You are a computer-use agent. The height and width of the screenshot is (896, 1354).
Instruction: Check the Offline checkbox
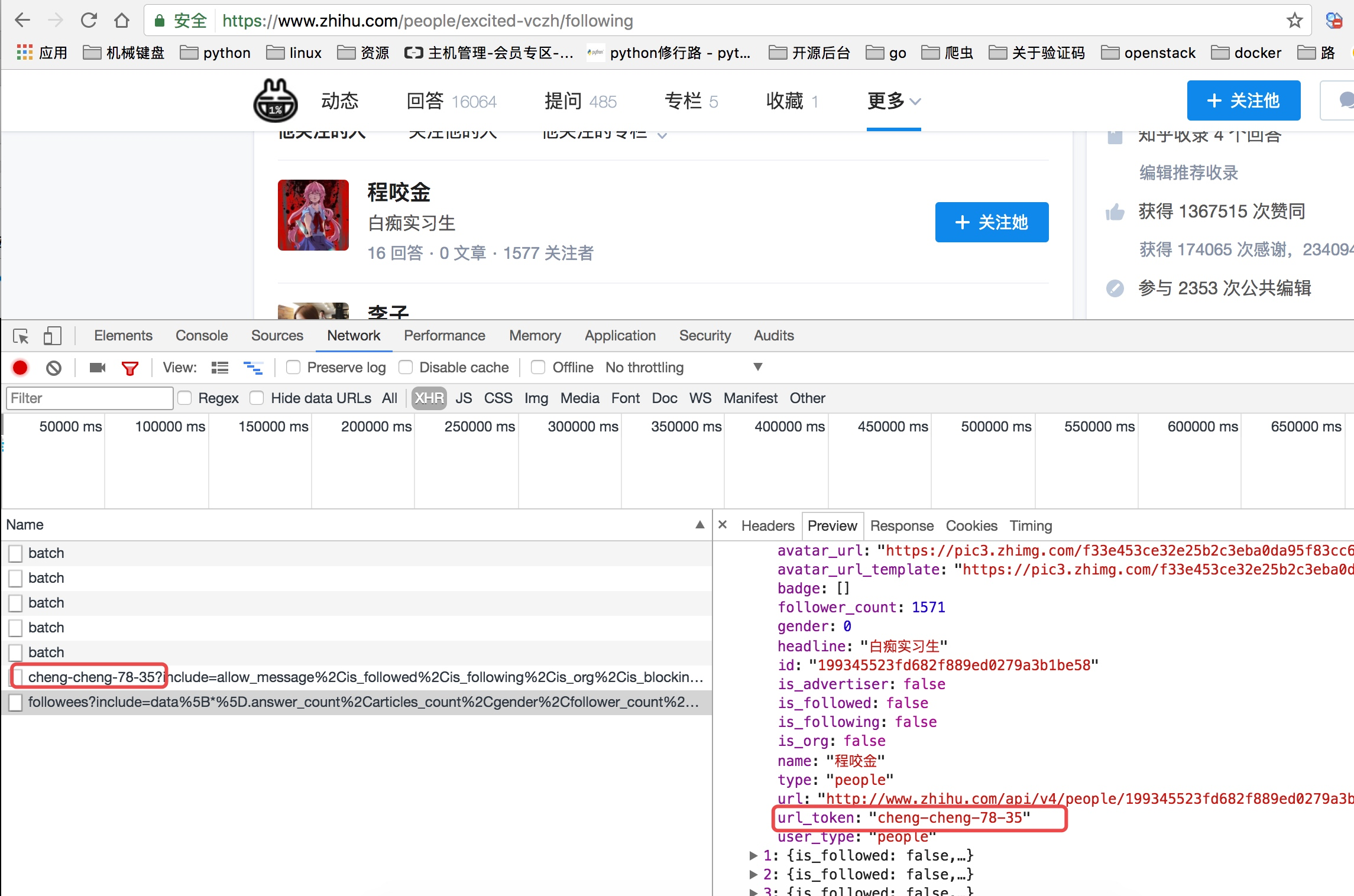coord(537,367)
